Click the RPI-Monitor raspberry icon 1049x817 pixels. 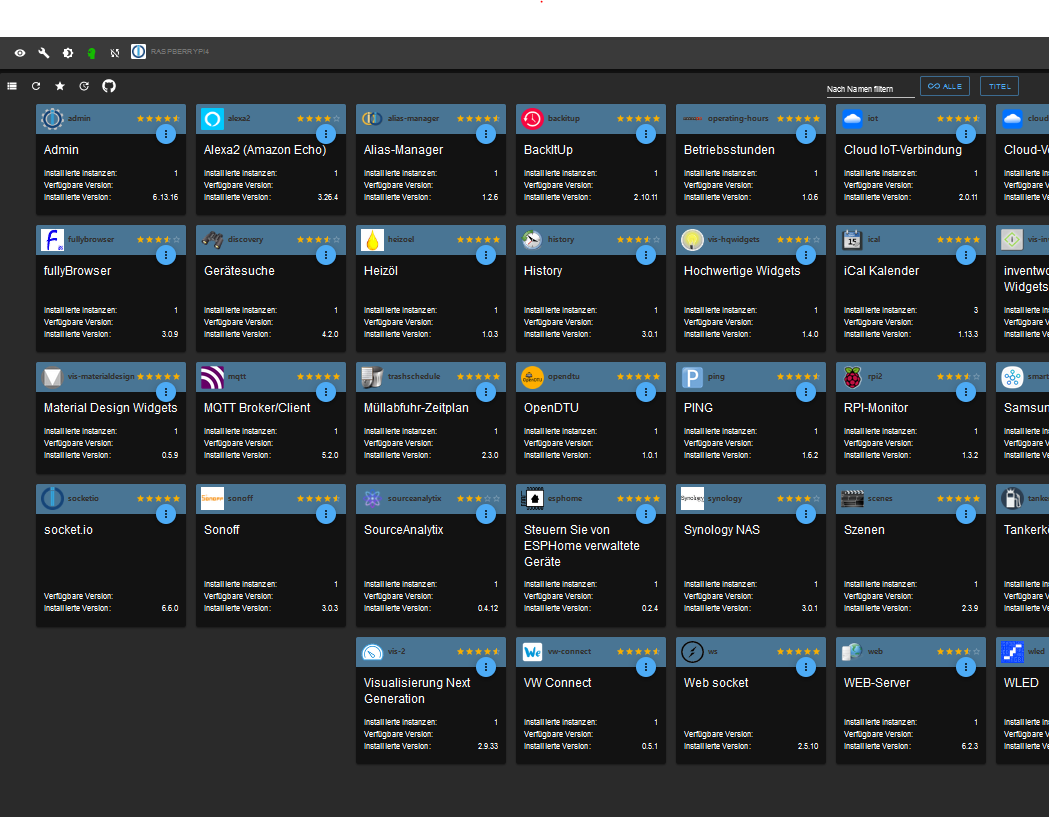(852, 377)
